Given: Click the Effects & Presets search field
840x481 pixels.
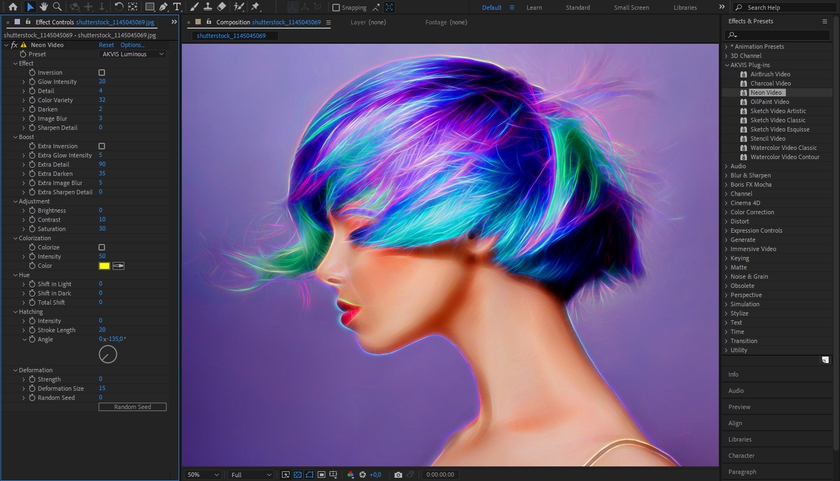Looking at the screenshot, I should pos(777,35).
